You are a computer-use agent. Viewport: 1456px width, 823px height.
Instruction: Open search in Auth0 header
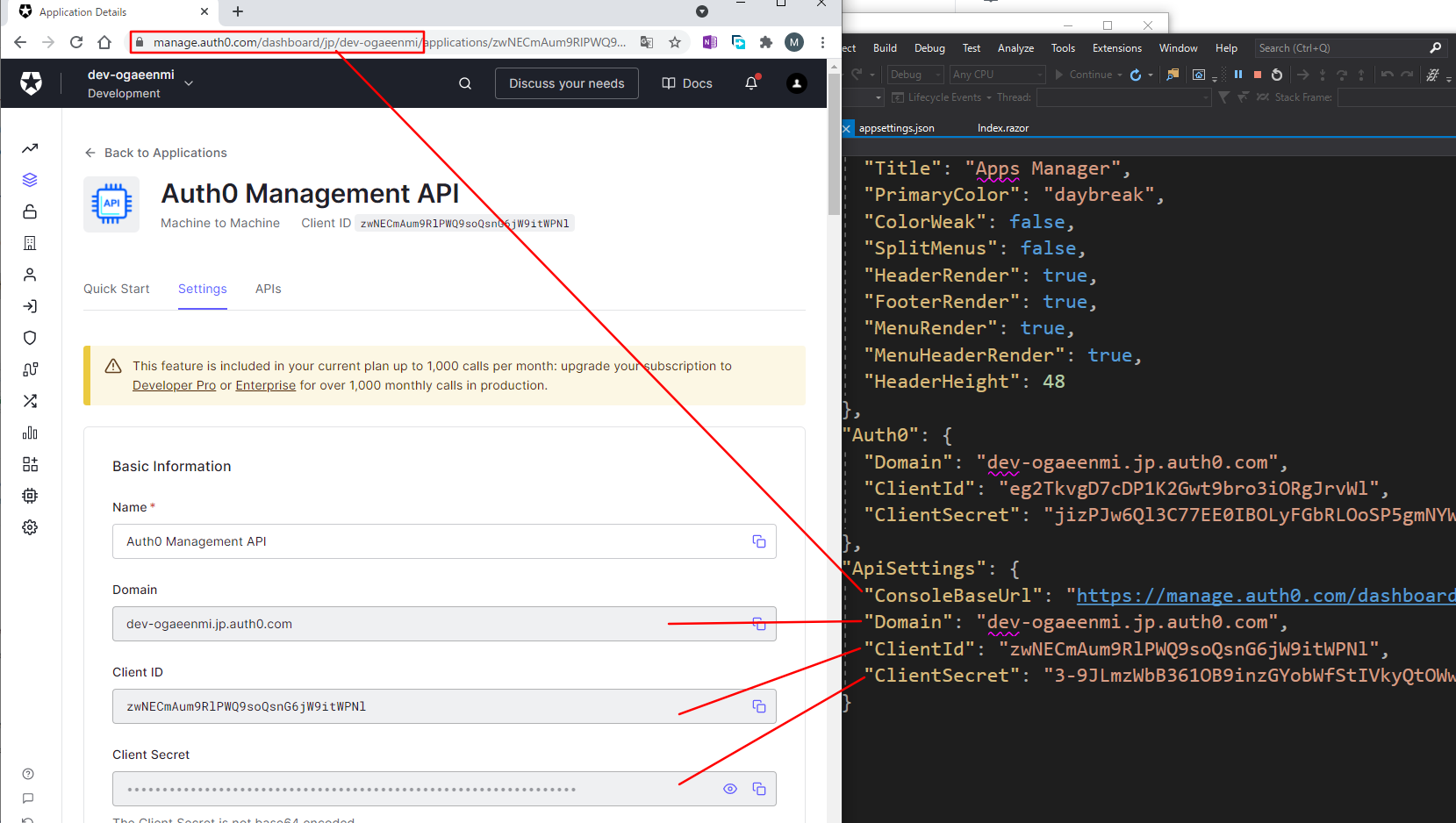(x=465, y=83)
